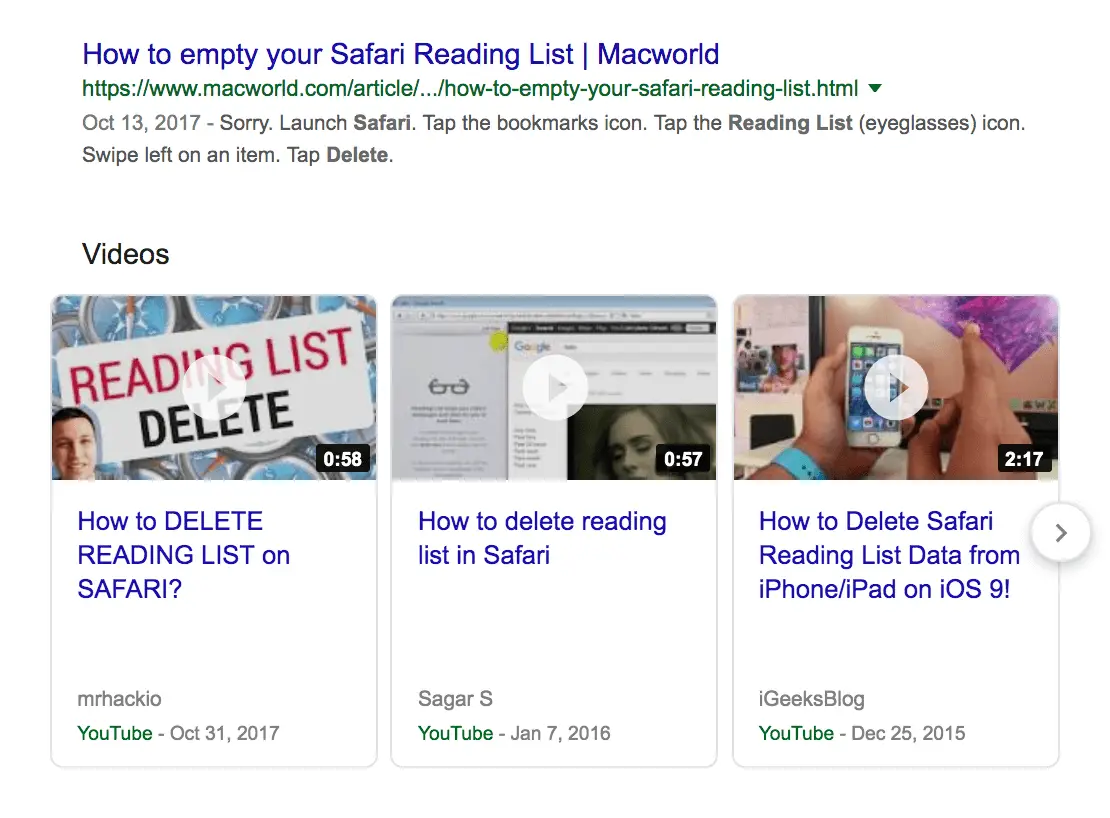
Task: Click the YouTube source under mrhackio
Action: coord(115,733)
